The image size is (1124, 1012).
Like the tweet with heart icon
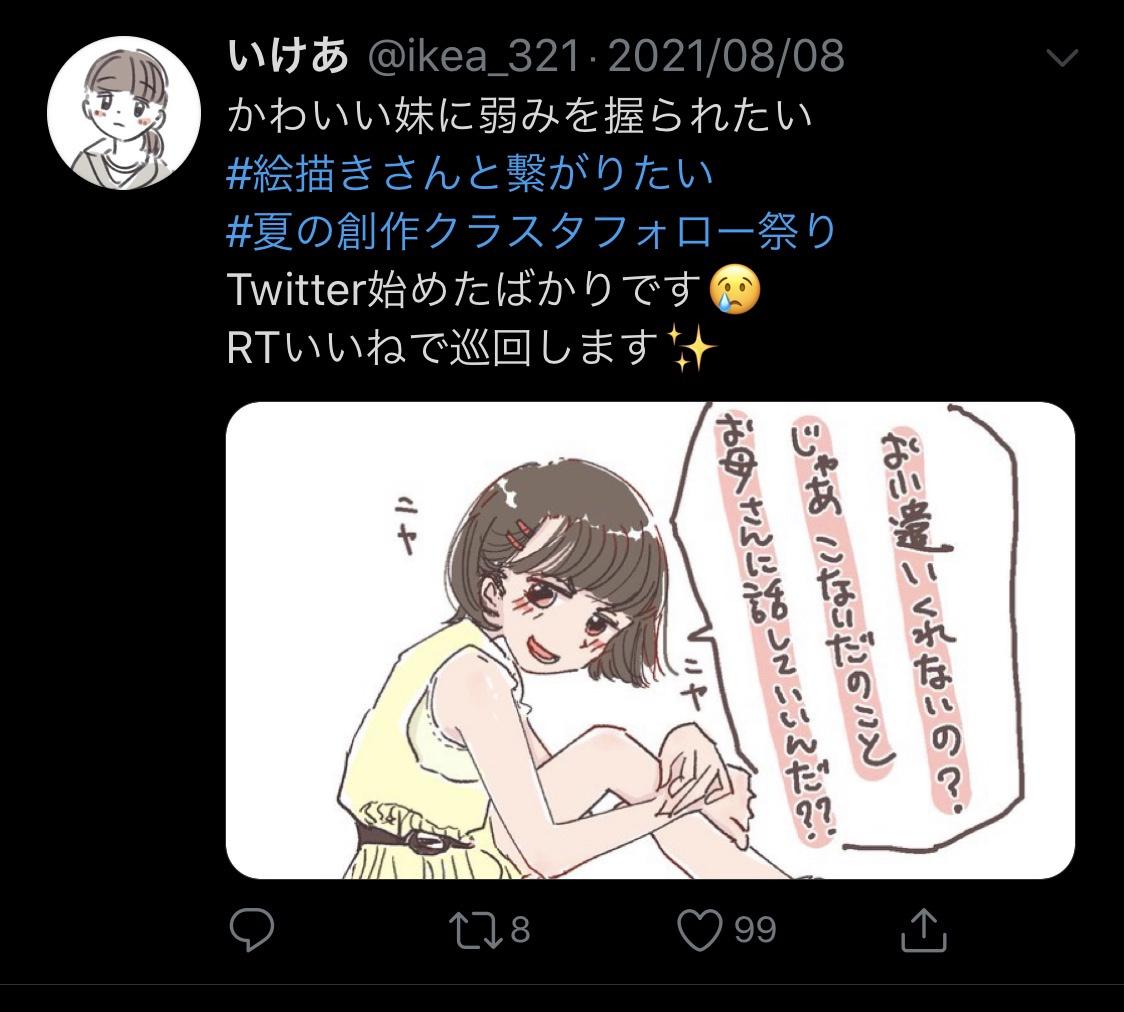click(700, 930)
